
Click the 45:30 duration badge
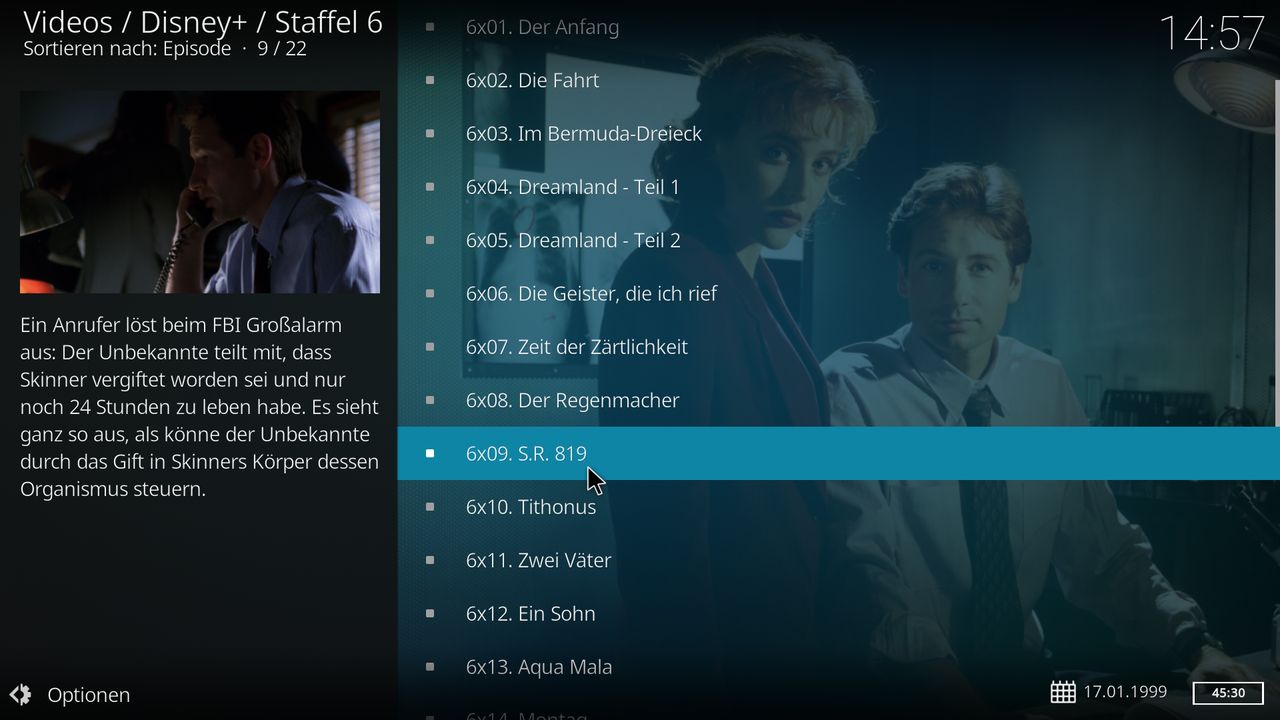tap(1228, 693)
